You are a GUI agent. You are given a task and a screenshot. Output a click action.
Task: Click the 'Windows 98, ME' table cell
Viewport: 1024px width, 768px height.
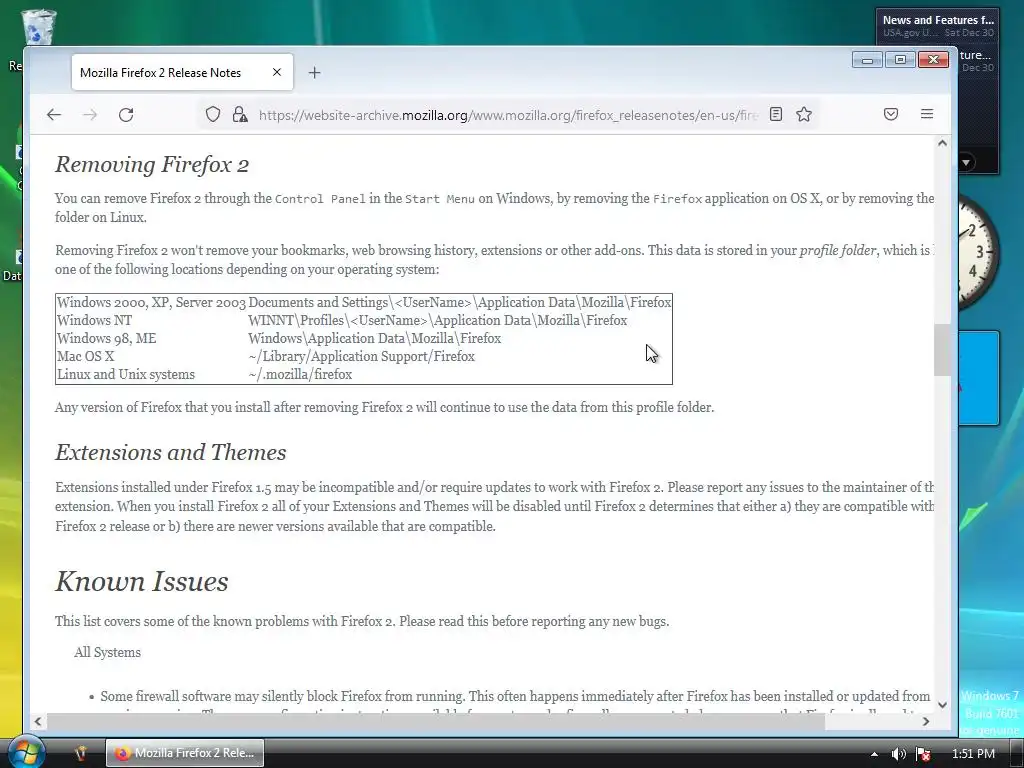(x=106, y=338)
